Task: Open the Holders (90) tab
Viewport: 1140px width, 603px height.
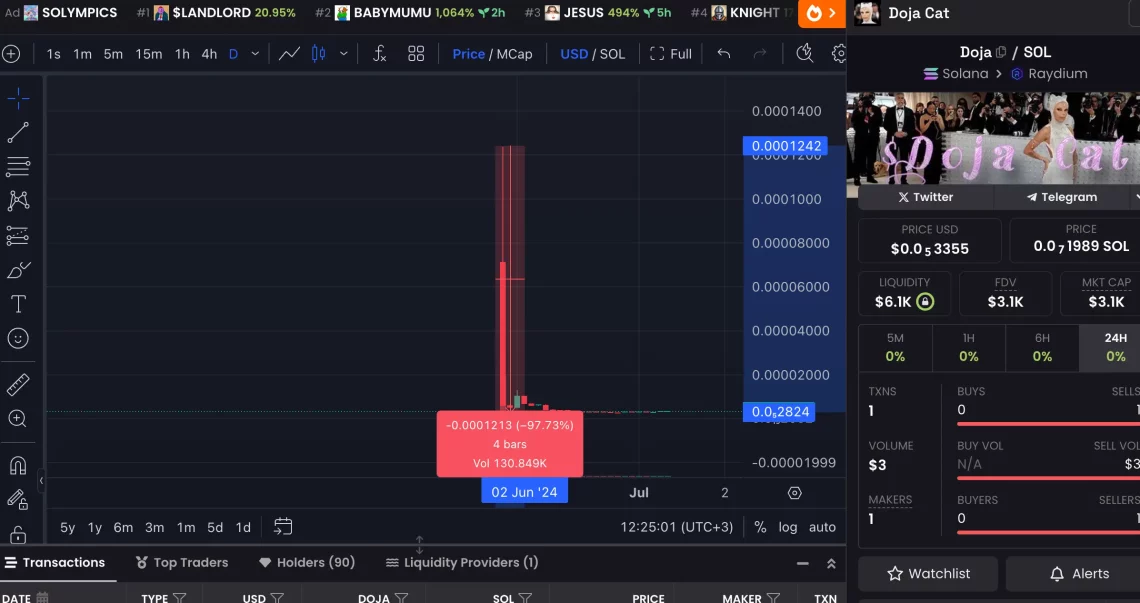Action: tap(307, 562)
